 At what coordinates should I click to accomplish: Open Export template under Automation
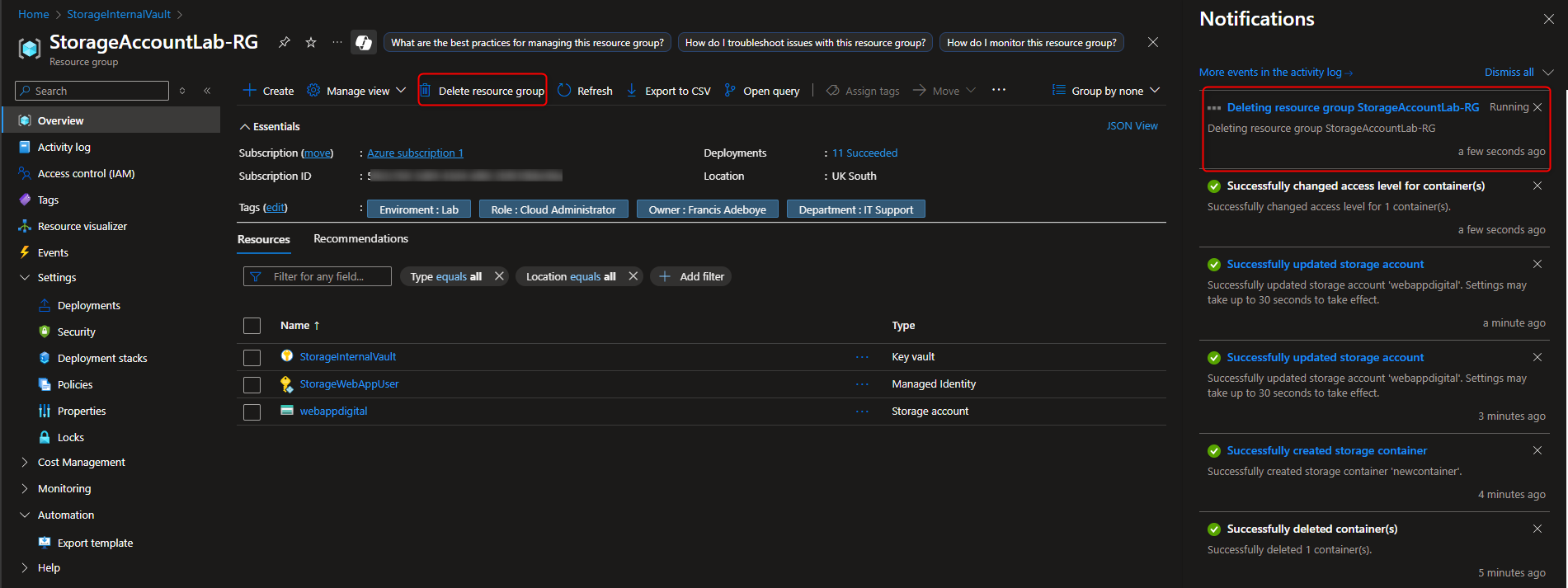[95, 543]
